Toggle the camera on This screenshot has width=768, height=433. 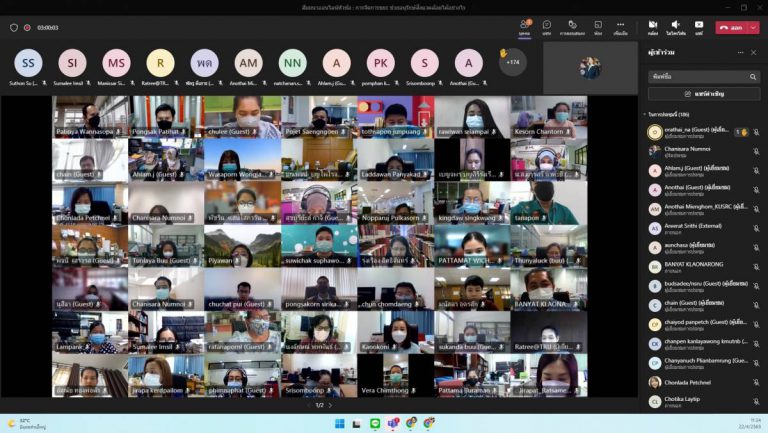point(653,26)
